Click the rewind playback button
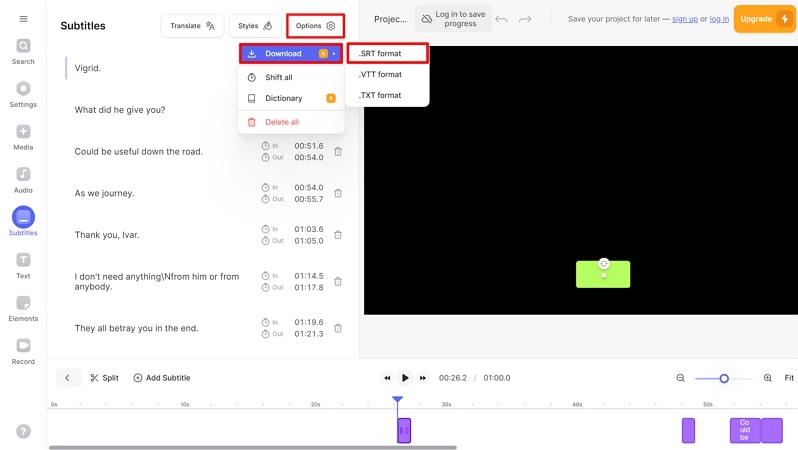 (x=387, y=378)
